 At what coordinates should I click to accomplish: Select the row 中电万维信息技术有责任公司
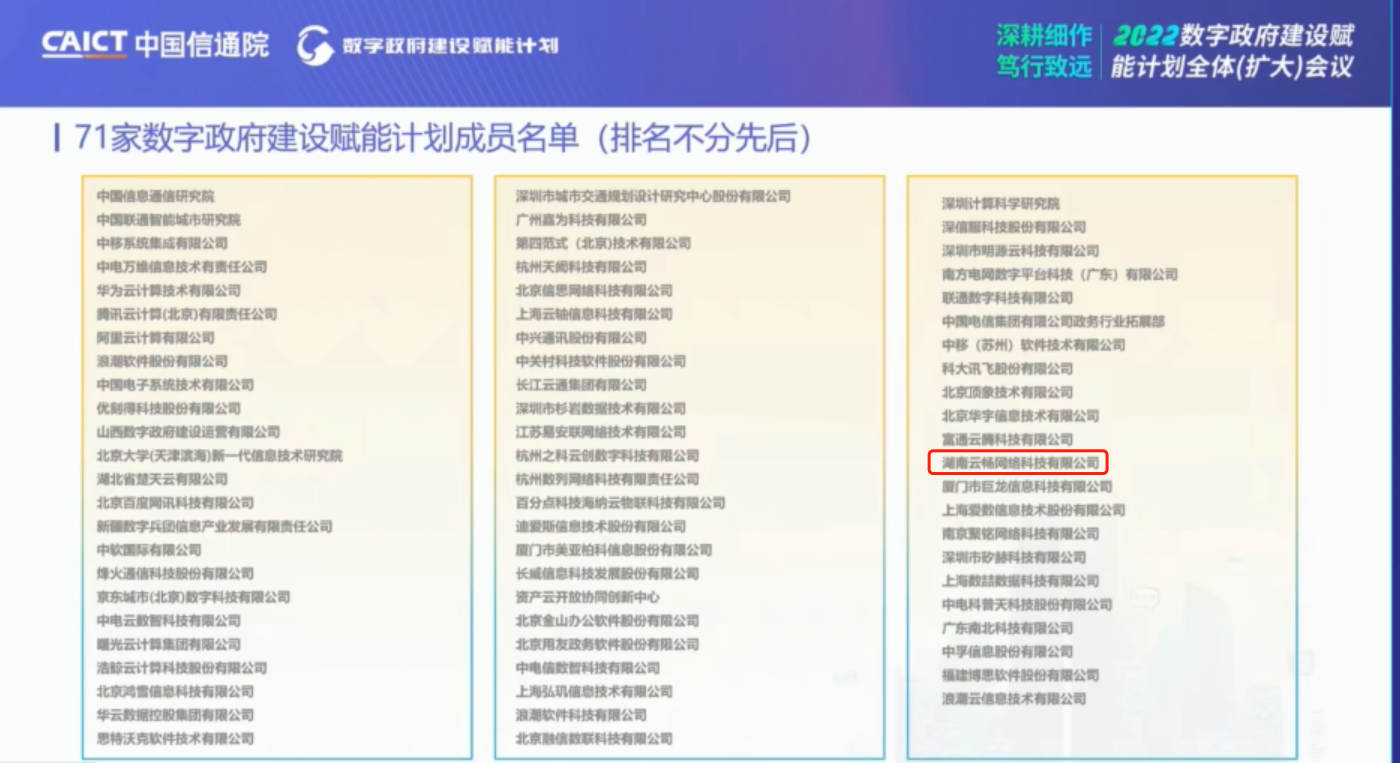(x=182, y=267)
